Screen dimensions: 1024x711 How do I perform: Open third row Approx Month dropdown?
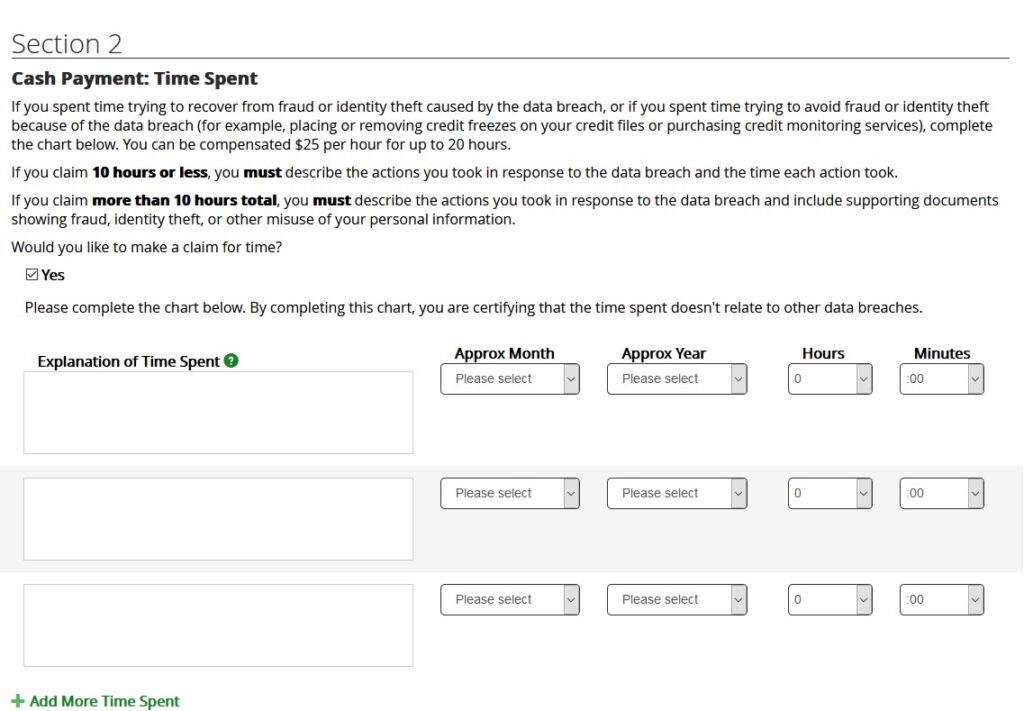509,600
